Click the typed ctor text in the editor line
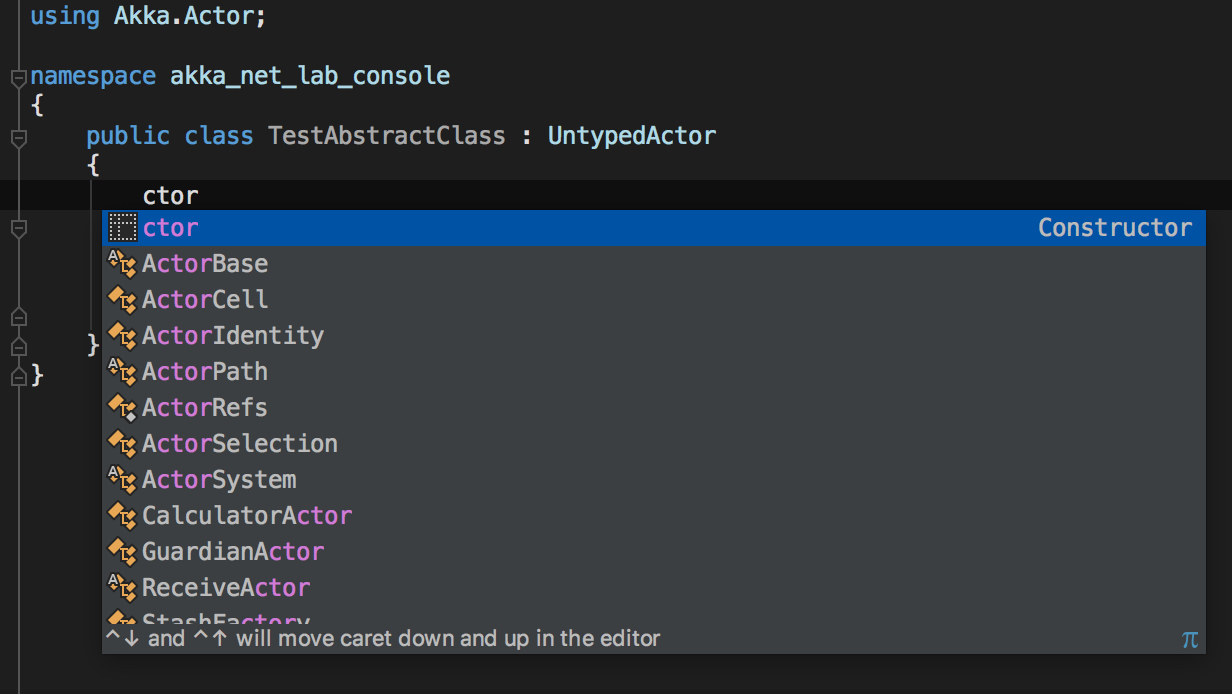This screenshot has height=694, width=1232. [171, 195]
